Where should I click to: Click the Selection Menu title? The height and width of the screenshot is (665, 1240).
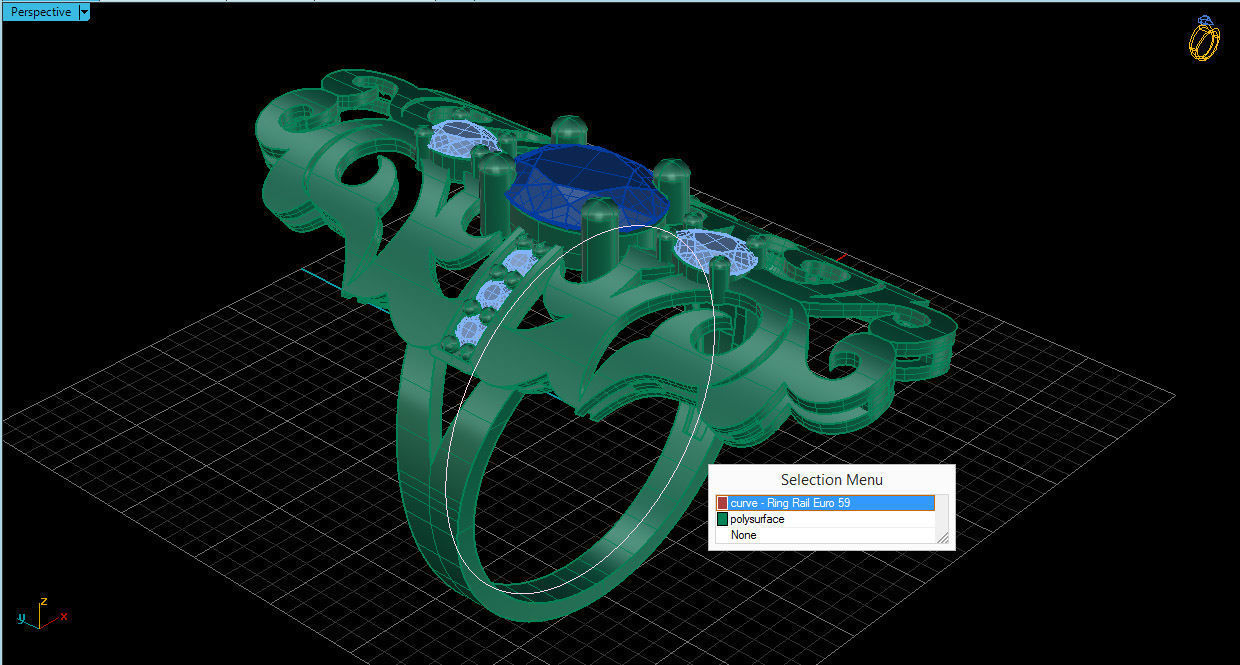pos(831,480)
